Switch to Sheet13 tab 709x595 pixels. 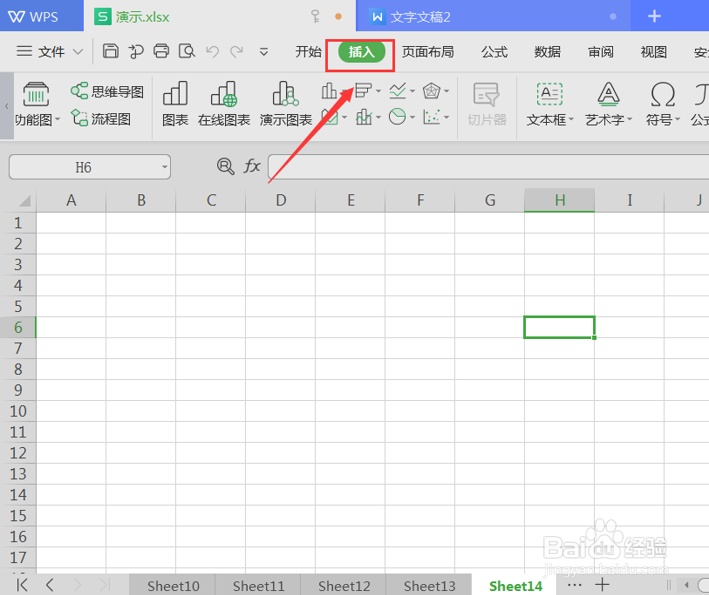[429, 586]
